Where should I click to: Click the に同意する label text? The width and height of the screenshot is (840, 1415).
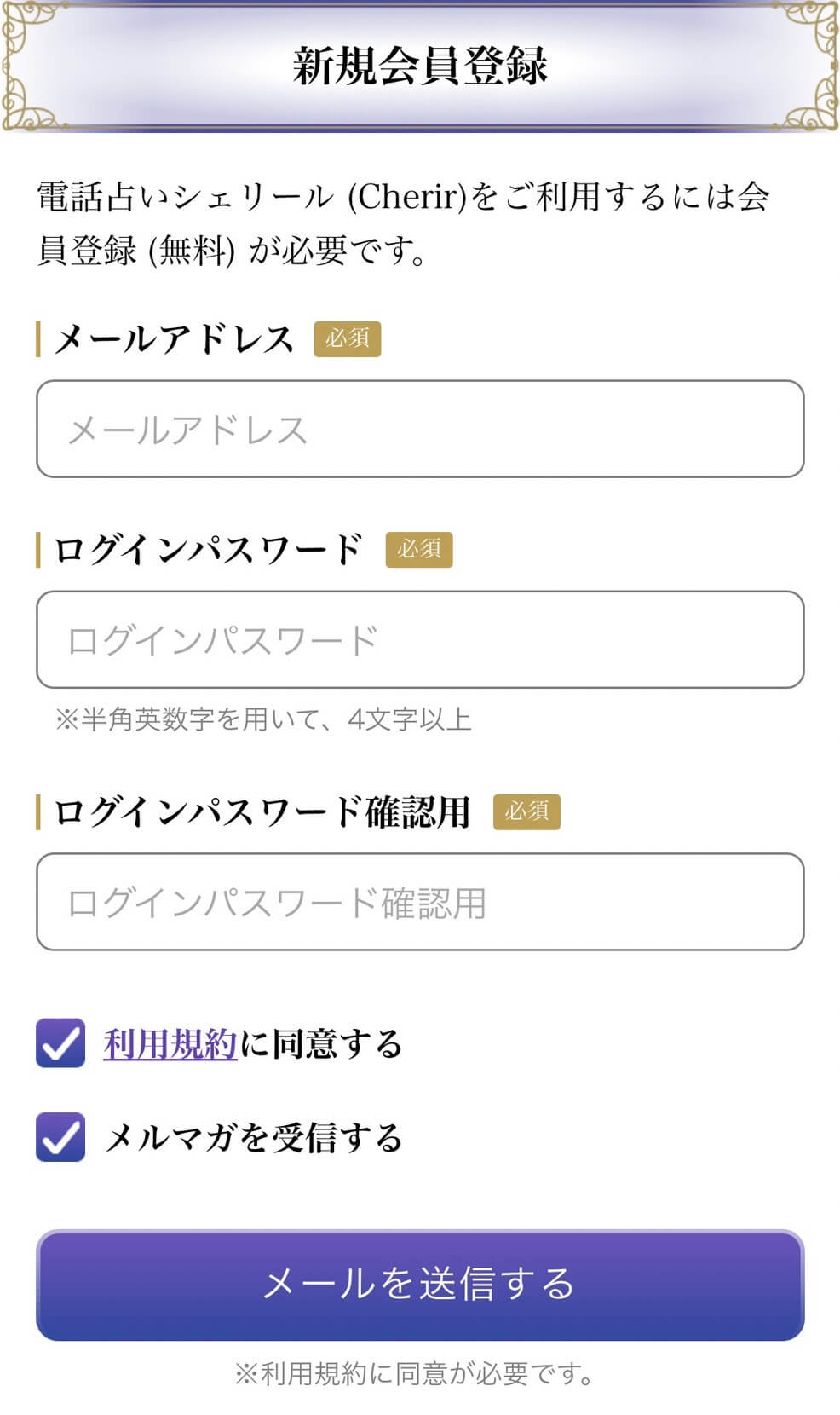tap(321, 1043)
